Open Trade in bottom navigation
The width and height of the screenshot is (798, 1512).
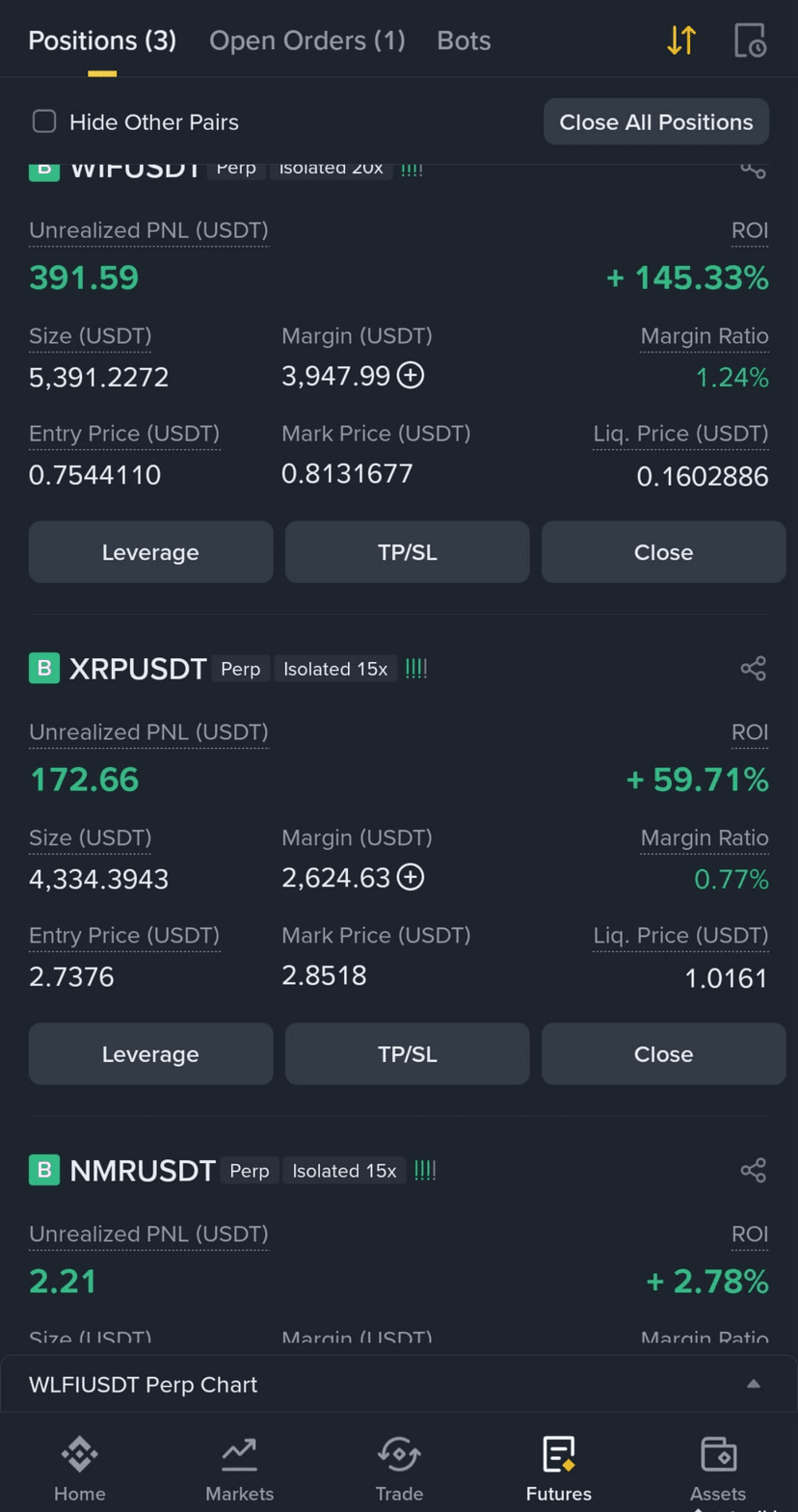[399, 1469]
